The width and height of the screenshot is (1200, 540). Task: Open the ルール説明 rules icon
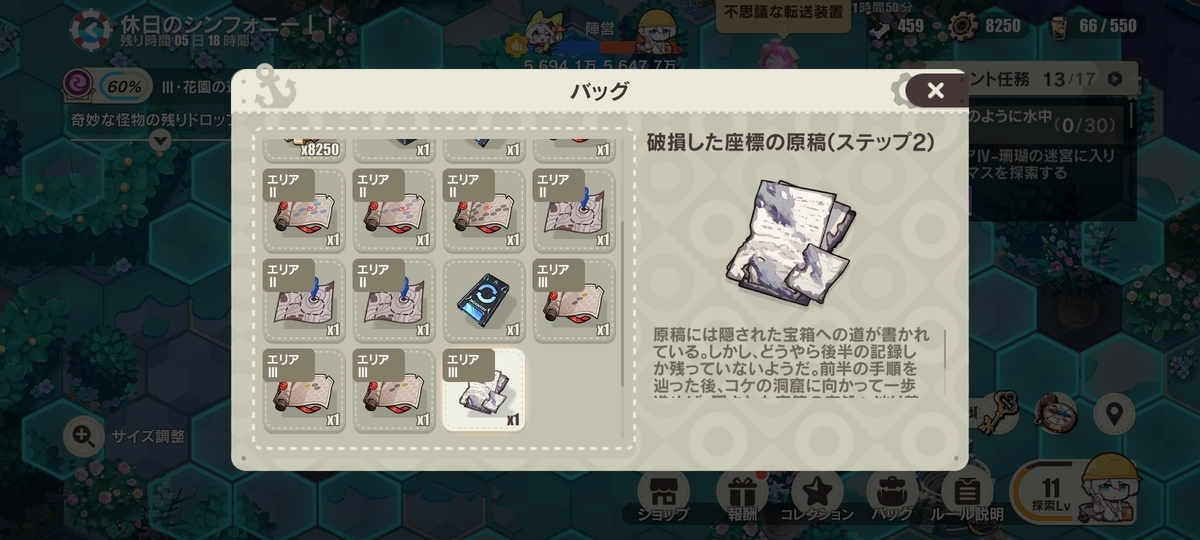coord(965,497)
